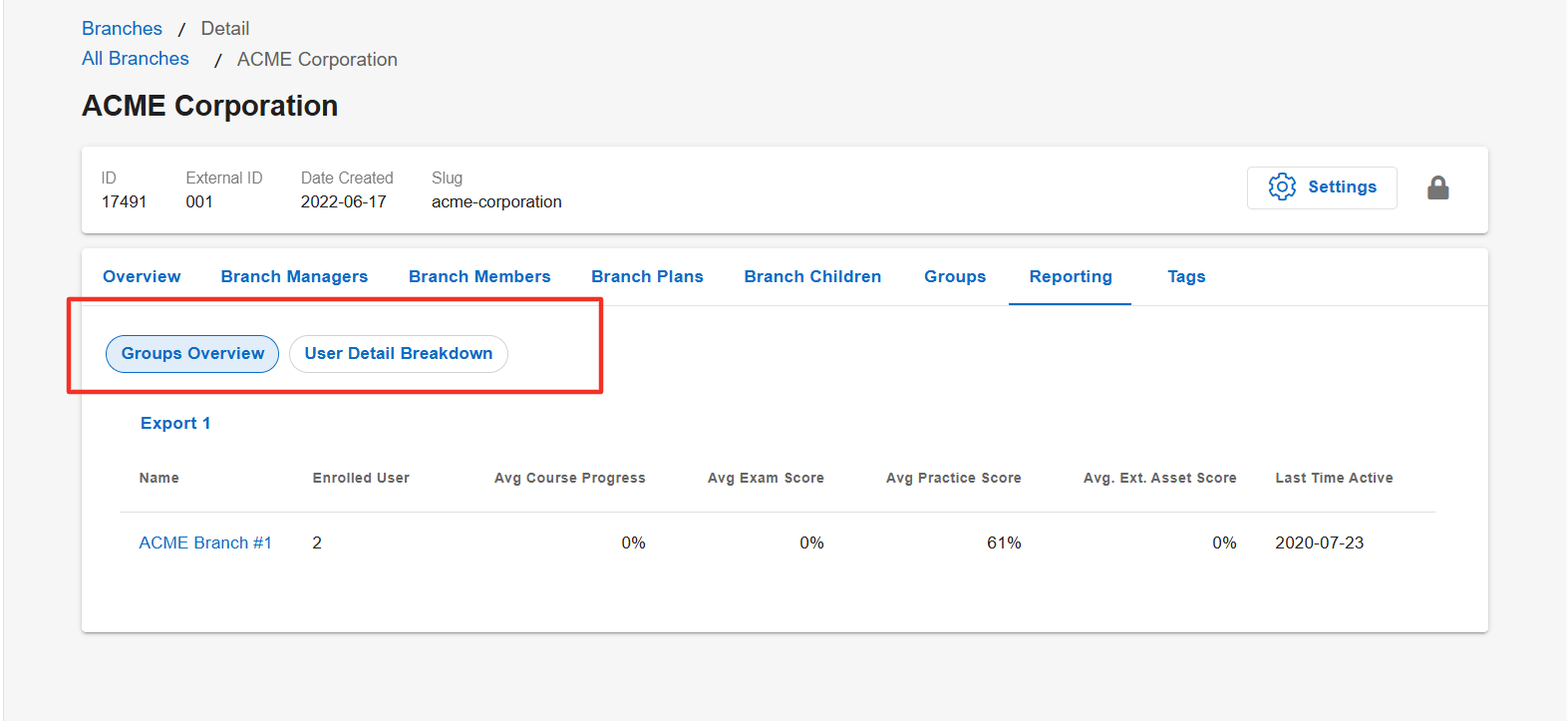This screenshot has width=1568, height=721.
Task: Click the Avg Practice Score header
Action: coord(954,478)
